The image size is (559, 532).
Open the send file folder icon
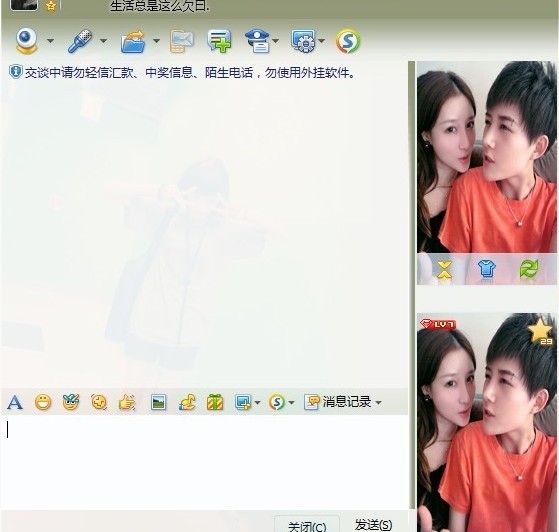[x=133, y=41]
